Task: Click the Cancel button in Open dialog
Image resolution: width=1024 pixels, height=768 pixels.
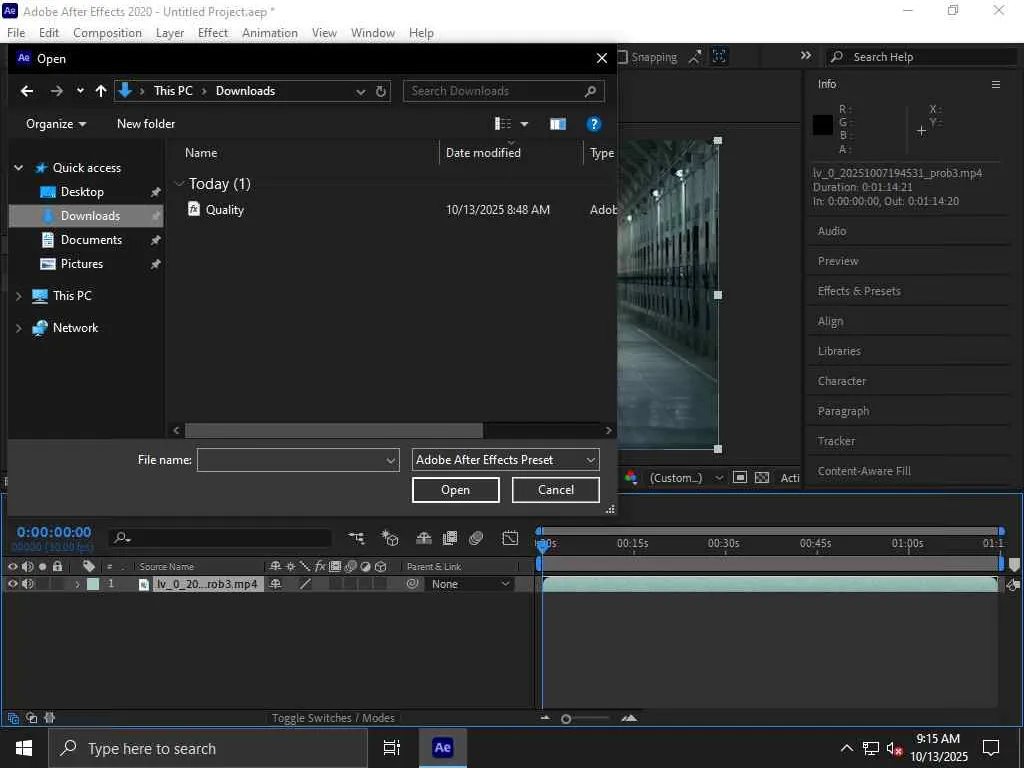Action: click(x=555, y=490)
